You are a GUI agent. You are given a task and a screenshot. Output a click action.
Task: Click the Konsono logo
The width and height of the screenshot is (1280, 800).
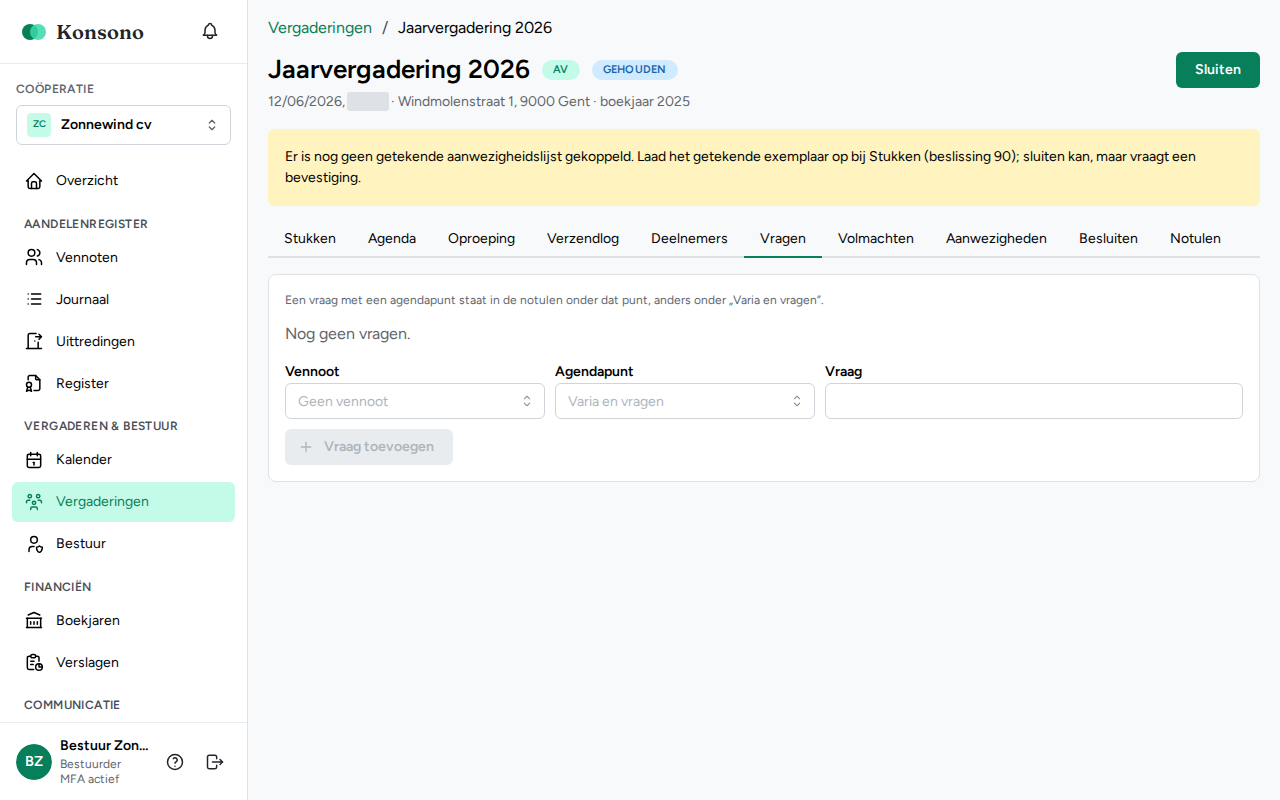pos(83,32)
